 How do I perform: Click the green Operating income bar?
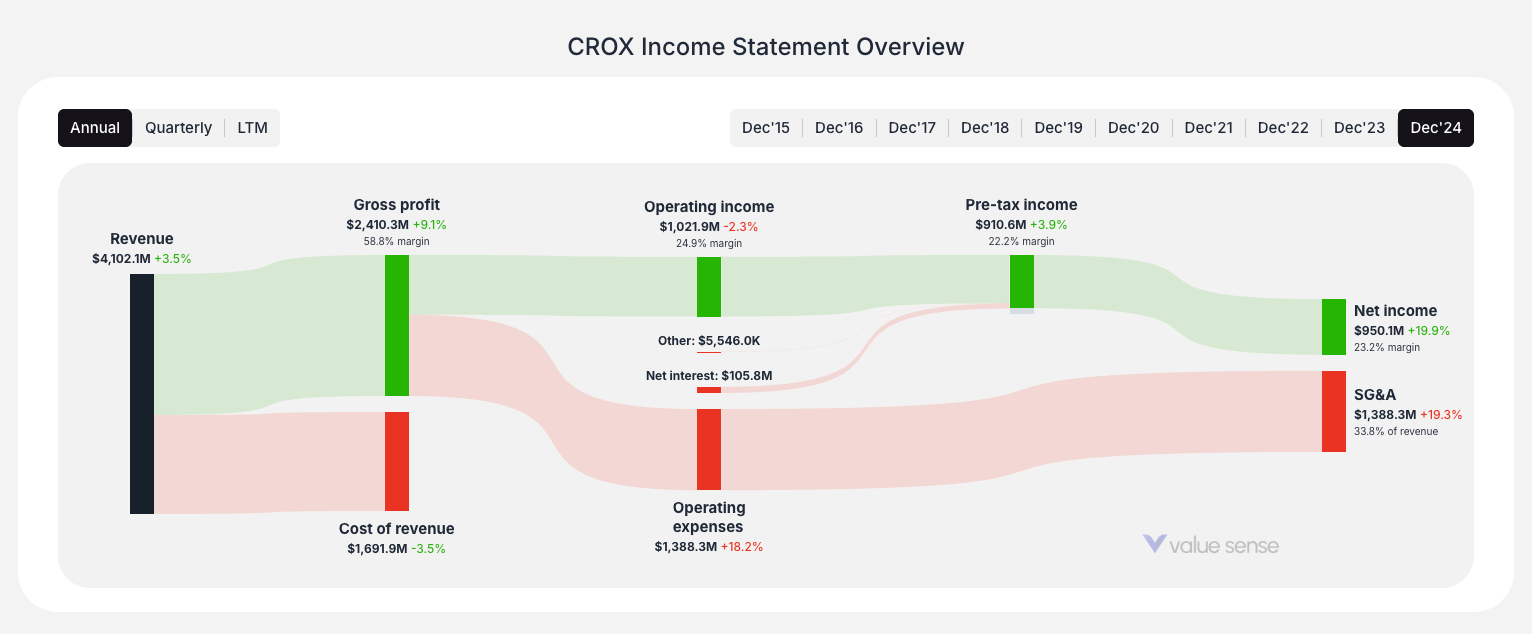709,287
